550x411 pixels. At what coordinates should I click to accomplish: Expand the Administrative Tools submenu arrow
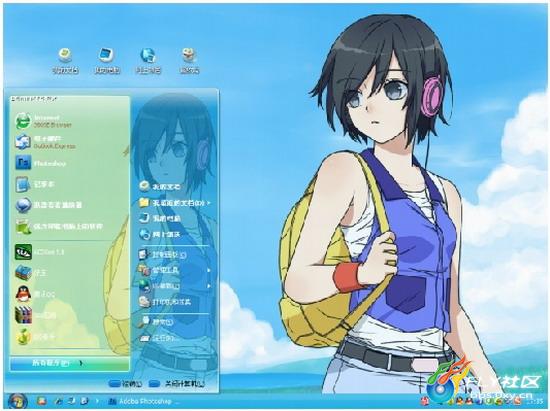pos(209,270)
